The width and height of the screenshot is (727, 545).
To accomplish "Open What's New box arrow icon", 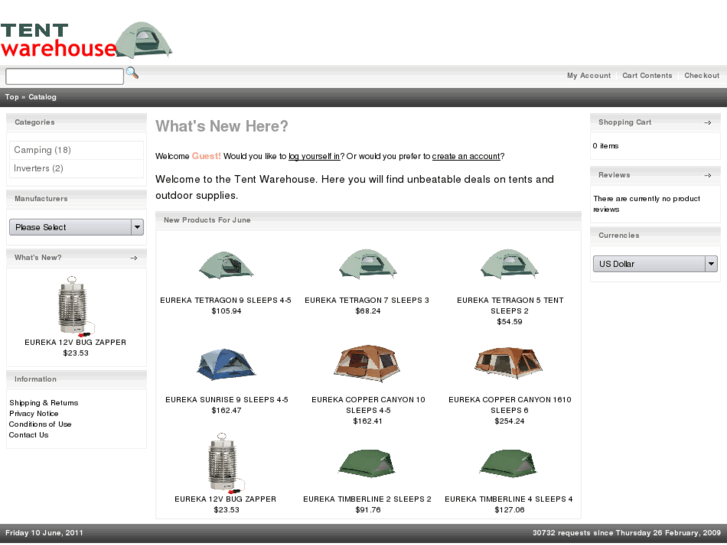I will click(134, 258).
